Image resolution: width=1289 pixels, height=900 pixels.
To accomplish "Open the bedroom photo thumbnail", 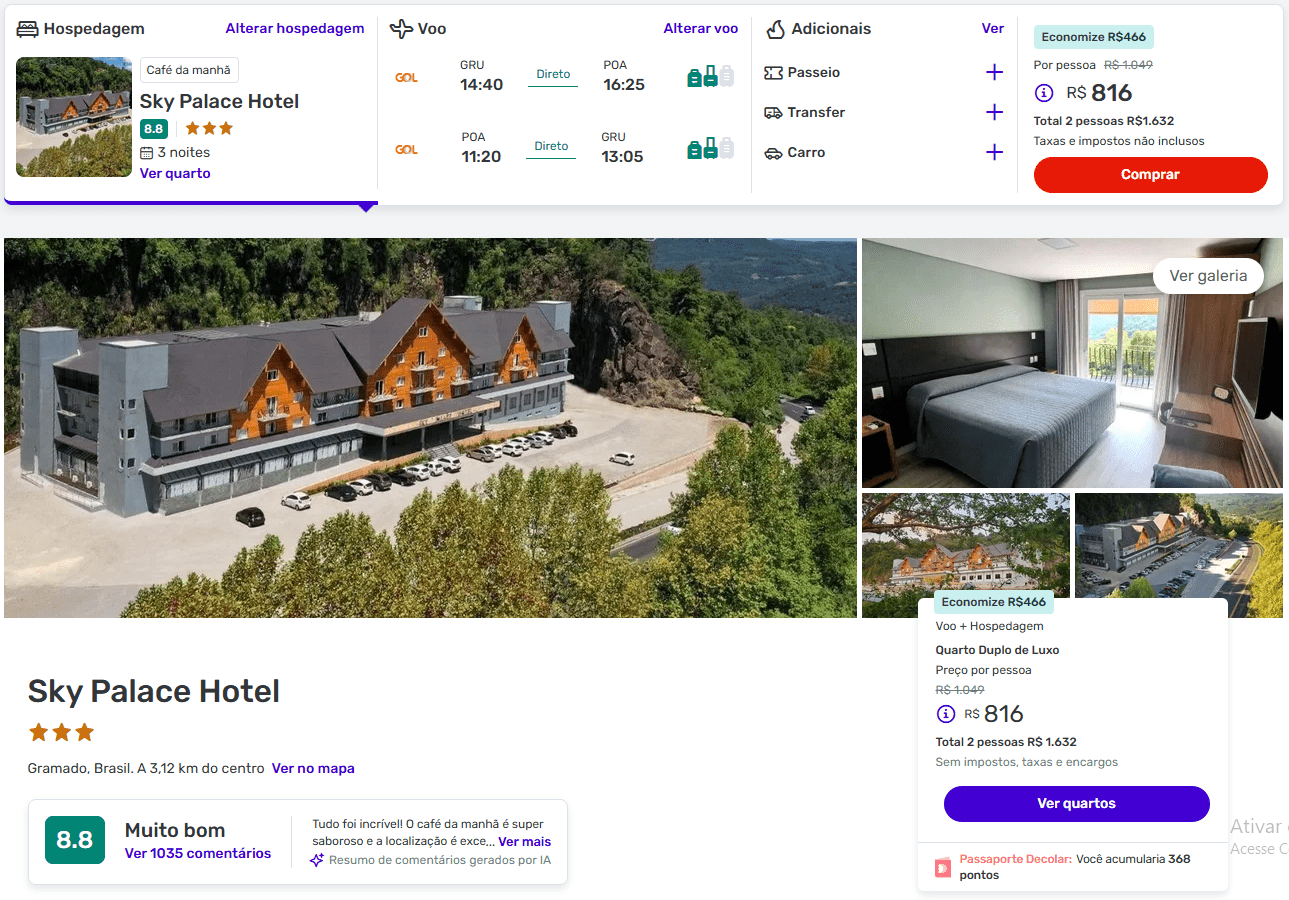I will [1072, 363].
